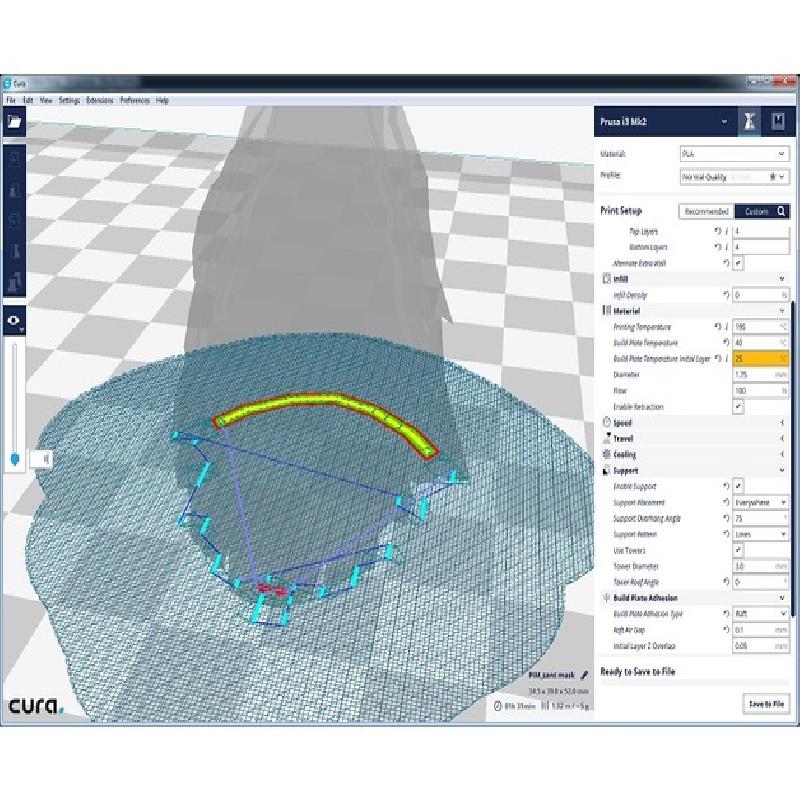Open the view mode eye icon

pyautogui.click(x=14, y=320)
